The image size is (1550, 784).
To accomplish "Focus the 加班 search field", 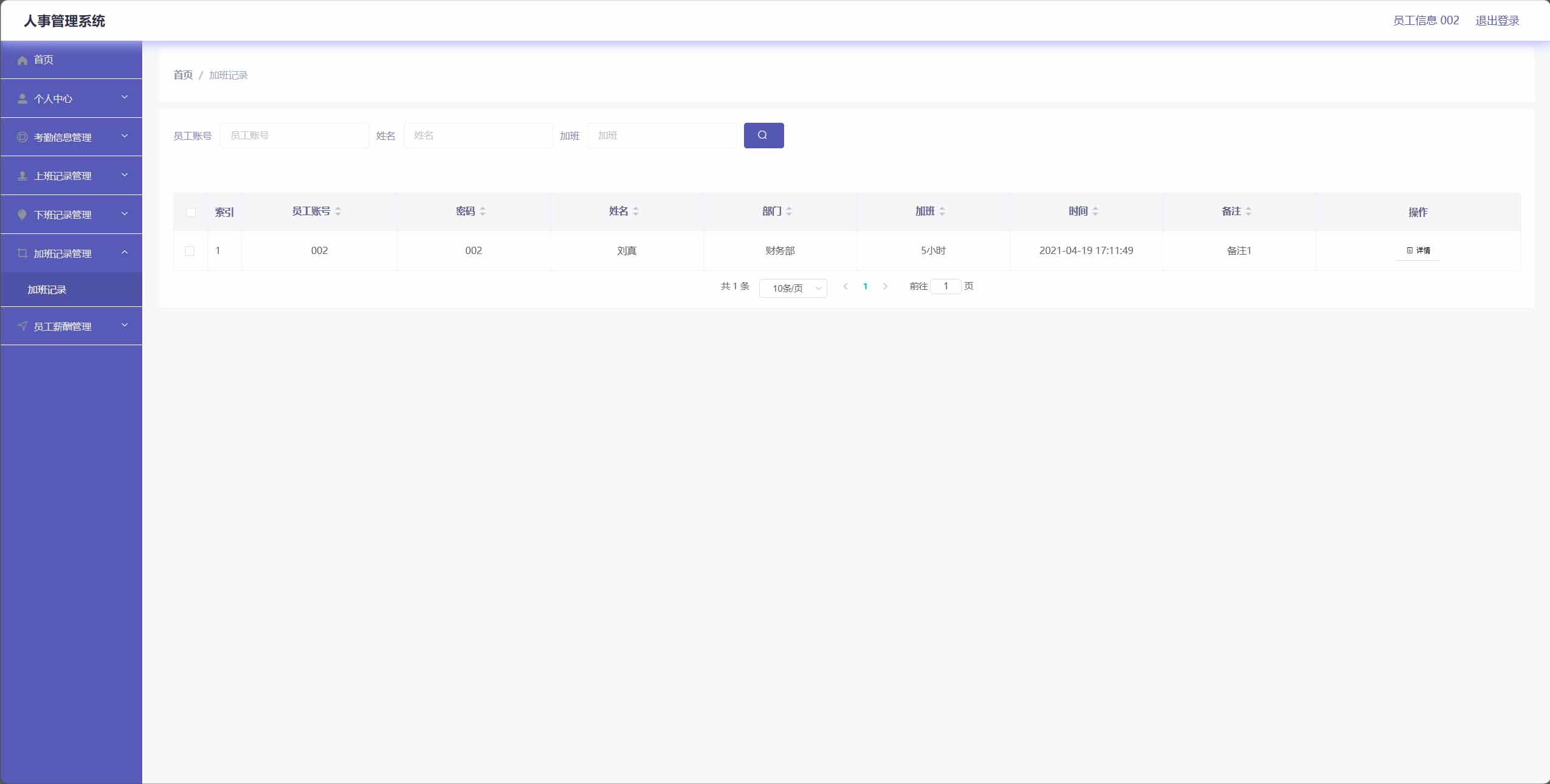I will (x=662, y=136).
